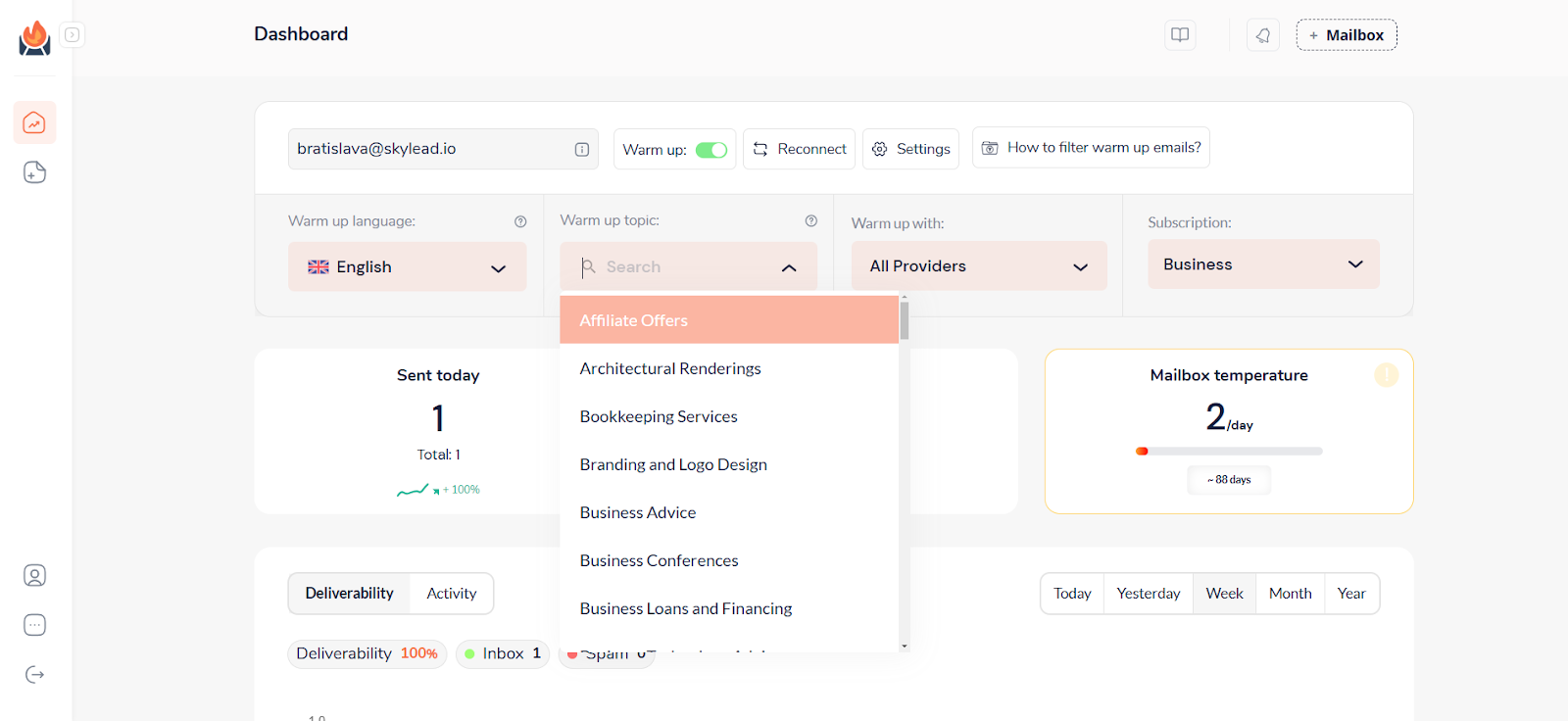Select Bookkeeping Services from topic list

pyautogui.click(x=659, y=416)
